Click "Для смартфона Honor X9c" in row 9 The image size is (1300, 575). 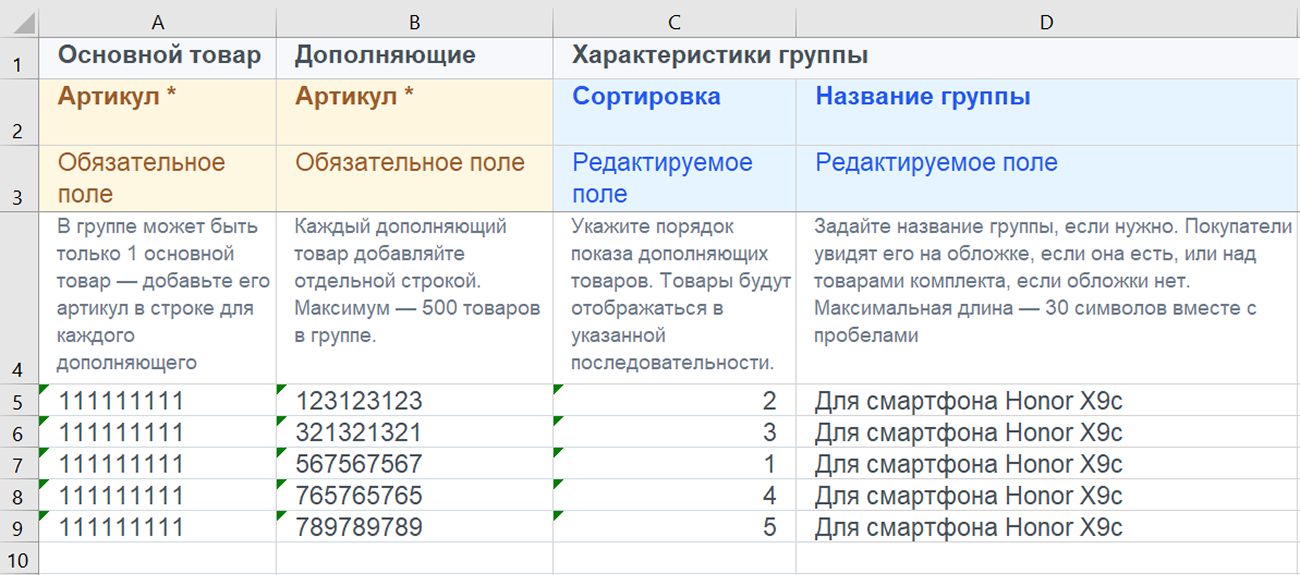[x=968, y=527]
